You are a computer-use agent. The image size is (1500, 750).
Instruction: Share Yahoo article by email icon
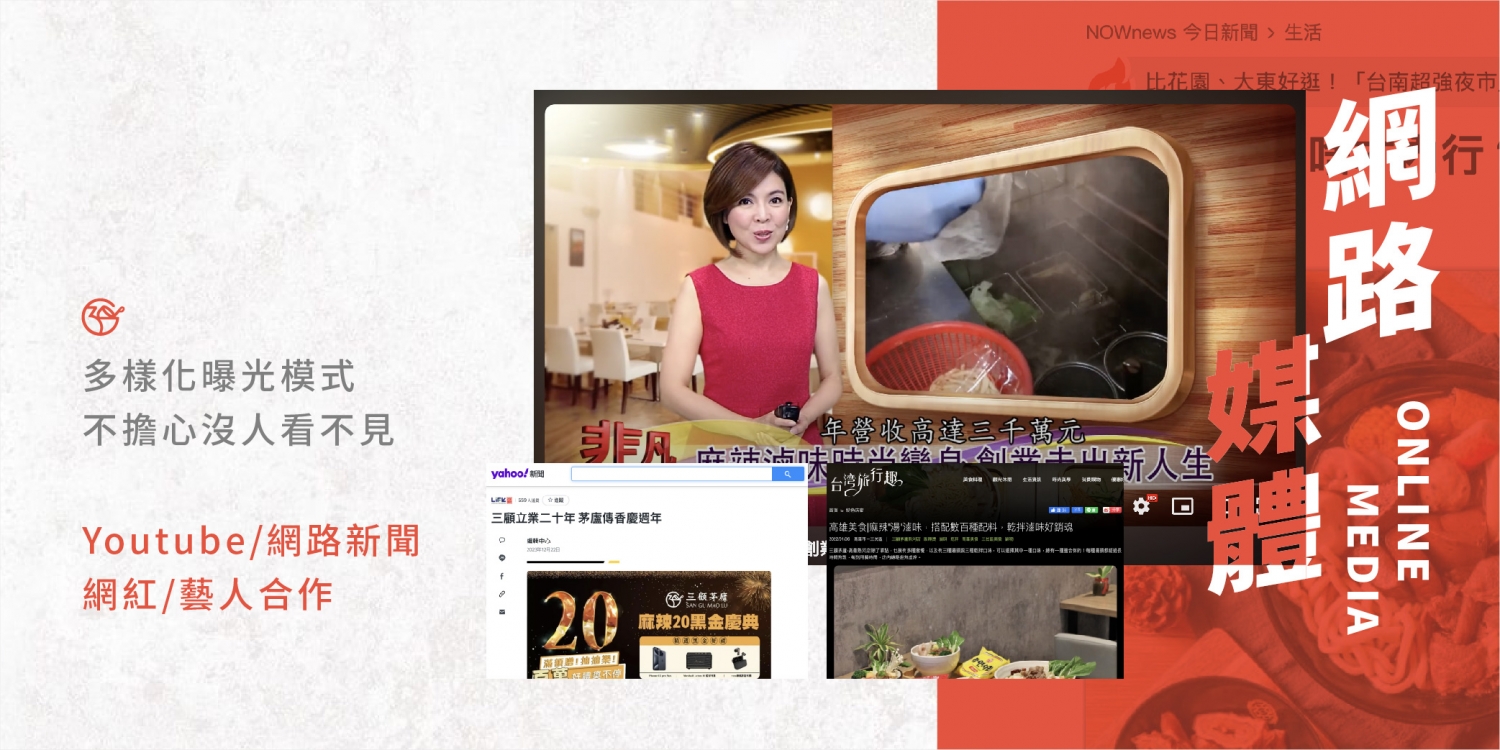502,611
